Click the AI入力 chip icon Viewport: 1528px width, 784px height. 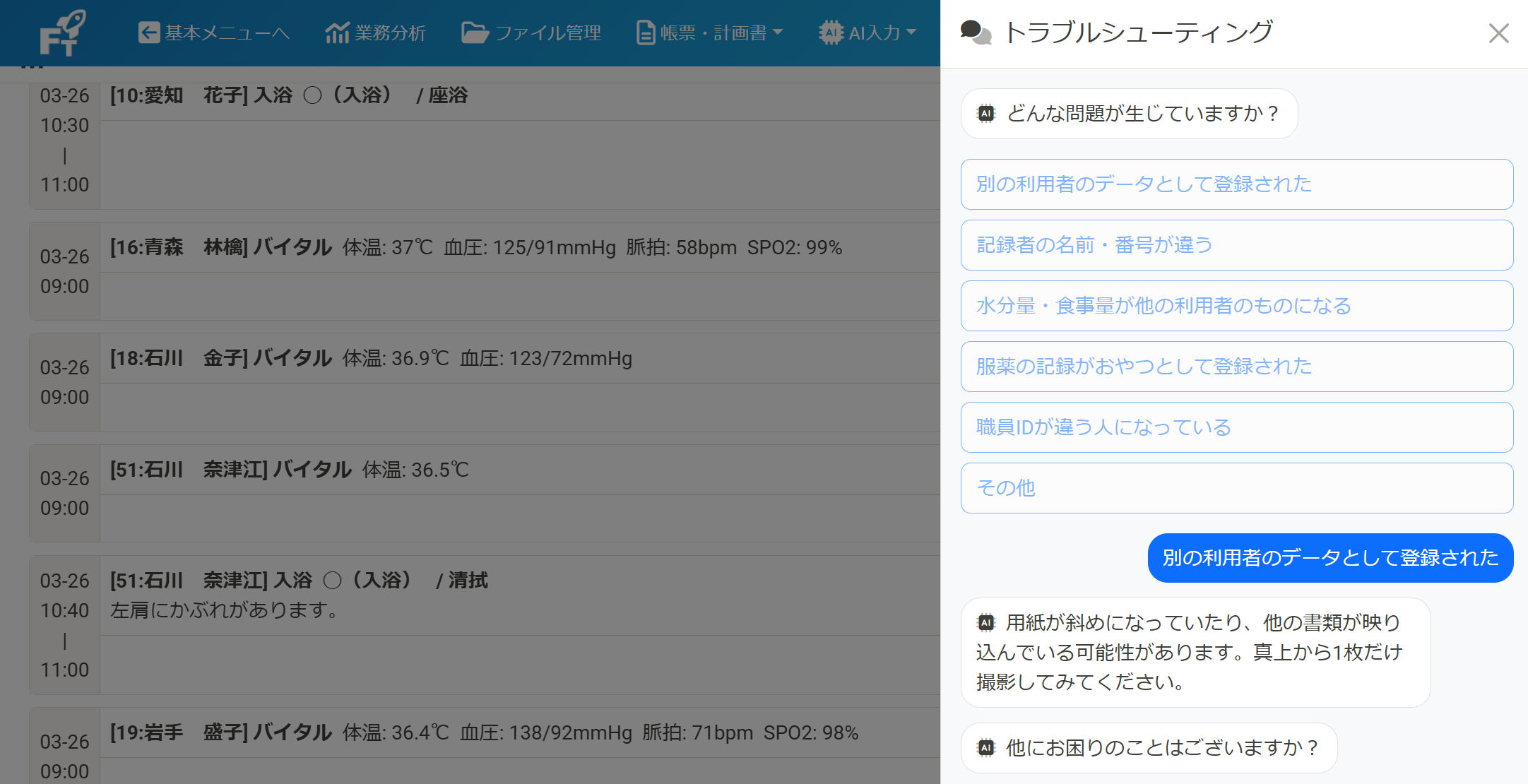pos(831,31)
